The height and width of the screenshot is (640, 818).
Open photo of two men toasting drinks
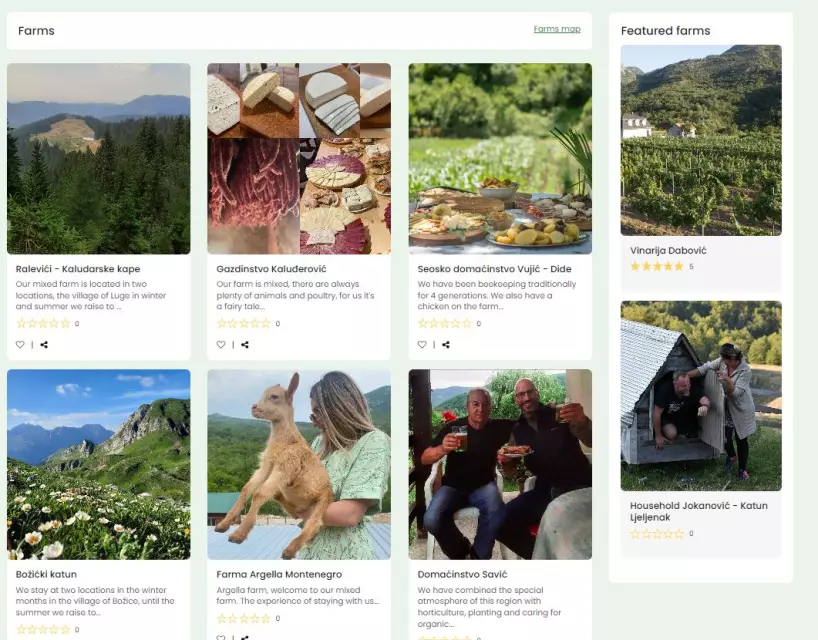[x=500, y=464]
